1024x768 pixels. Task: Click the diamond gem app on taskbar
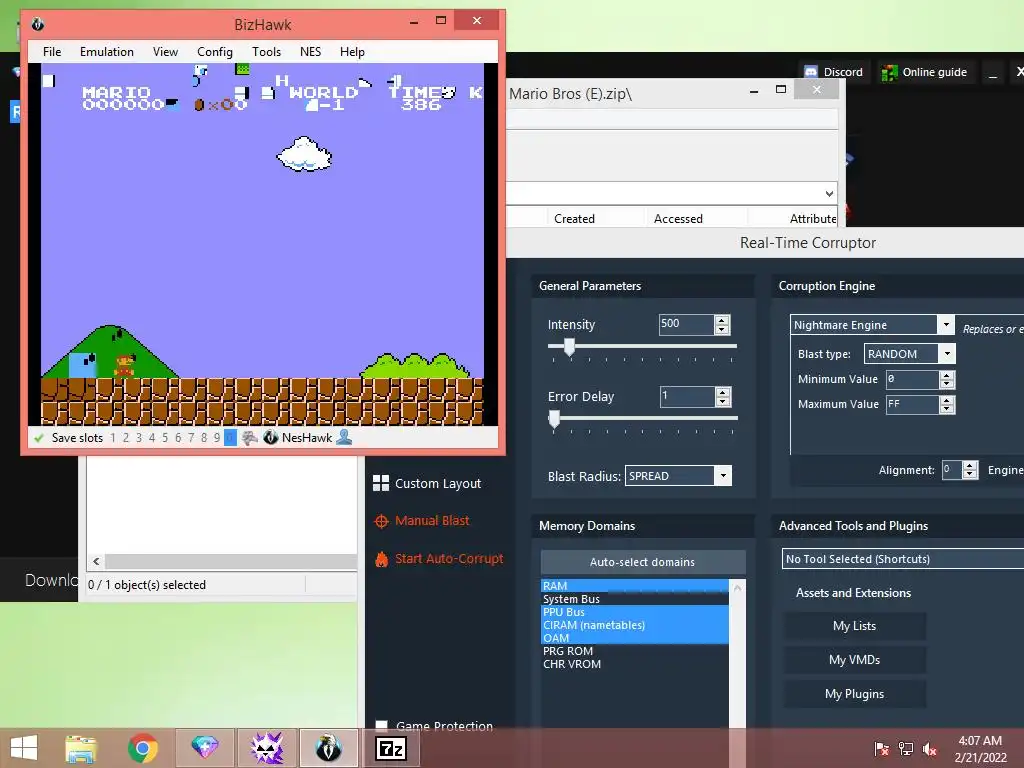click(x=204, y=748)
